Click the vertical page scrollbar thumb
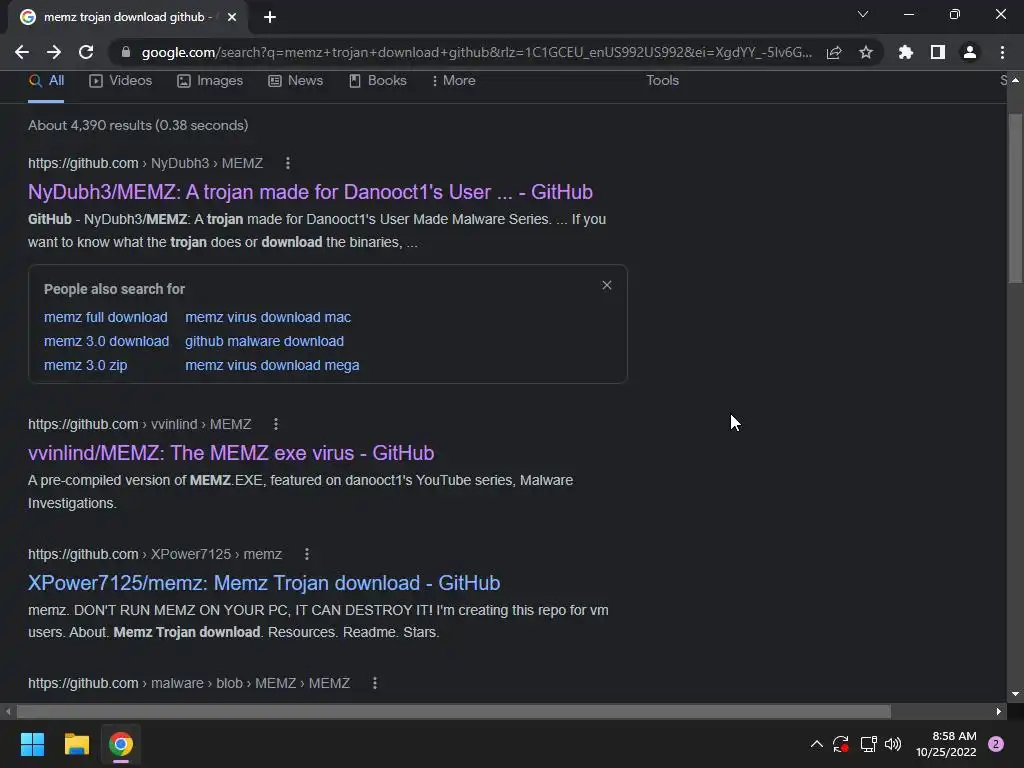Viewport: 1024px width, 768px height. pos(1015,199)
